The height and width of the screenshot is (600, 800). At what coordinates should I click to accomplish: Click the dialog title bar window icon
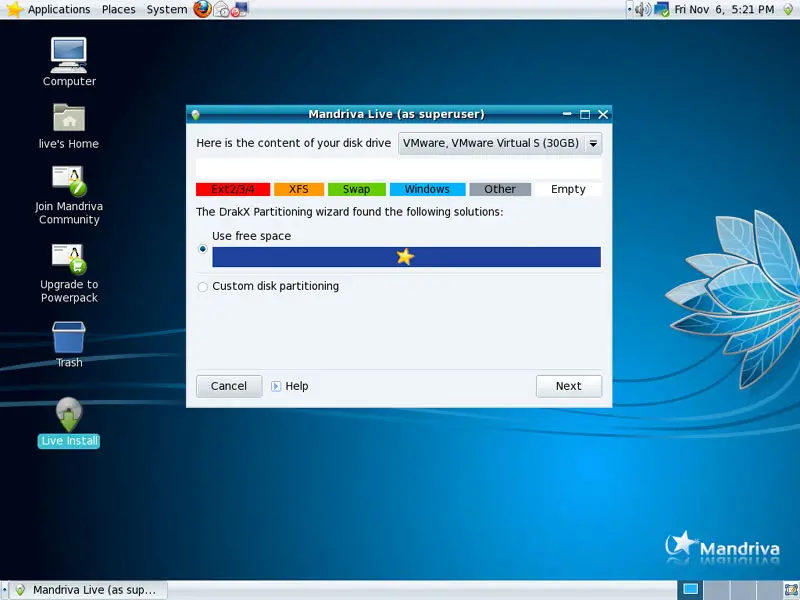pyautogui.click(x=195, y=115)
